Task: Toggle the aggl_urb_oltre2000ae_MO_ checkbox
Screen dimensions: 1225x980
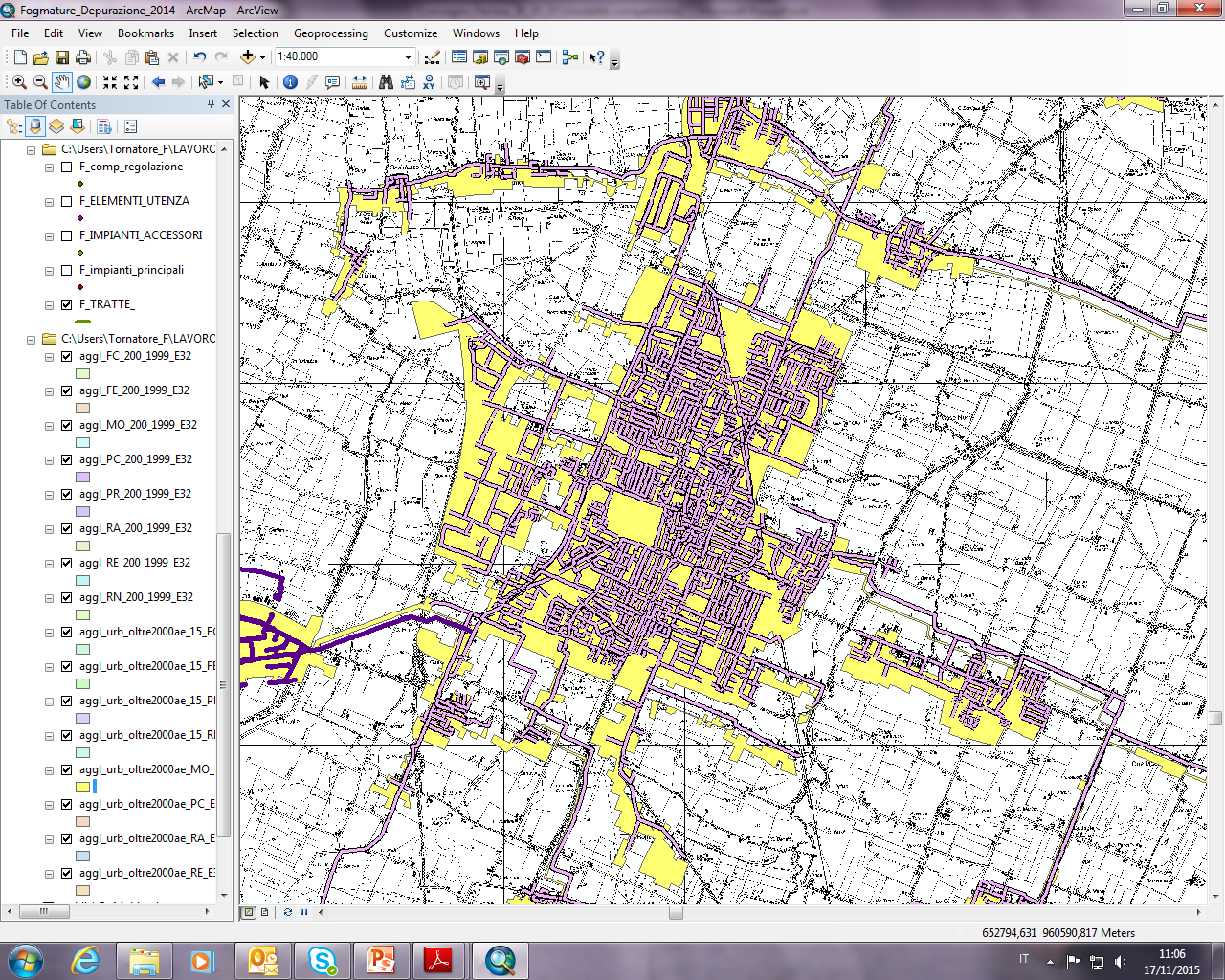Action: pos(67,769)
